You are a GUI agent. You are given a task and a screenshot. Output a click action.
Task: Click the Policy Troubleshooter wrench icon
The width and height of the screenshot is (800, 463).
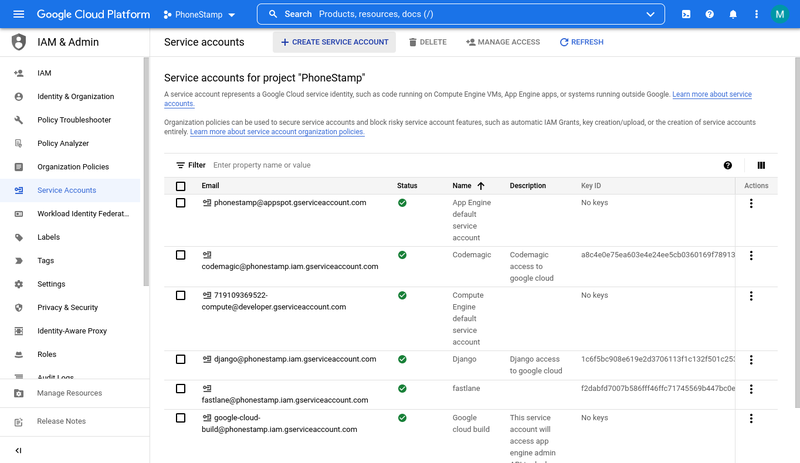coord(19,120)
